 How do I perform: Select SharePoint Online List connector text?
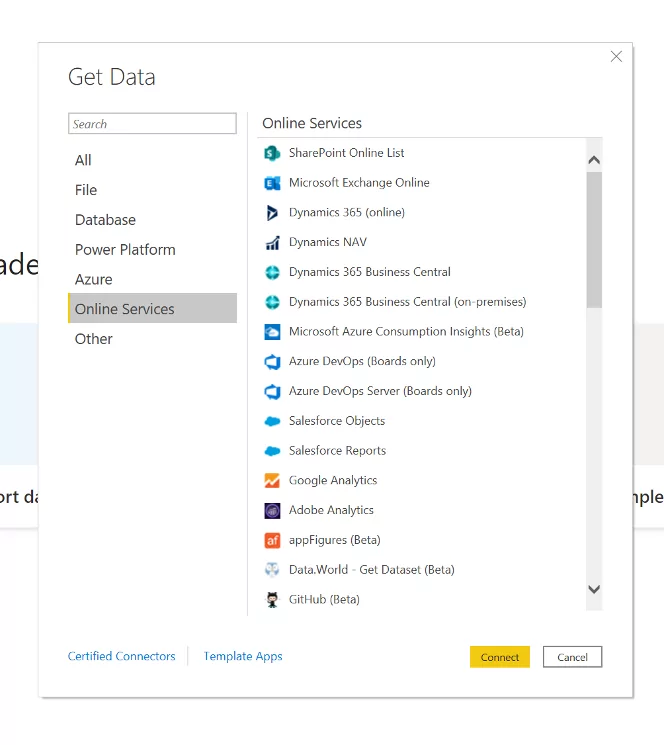(x=346, y=153)
